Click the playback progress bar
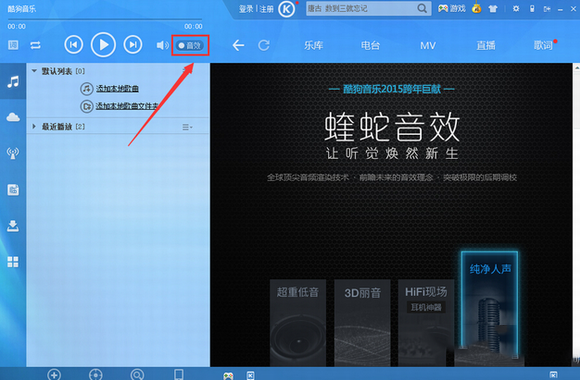 click(x=105, y=19)
